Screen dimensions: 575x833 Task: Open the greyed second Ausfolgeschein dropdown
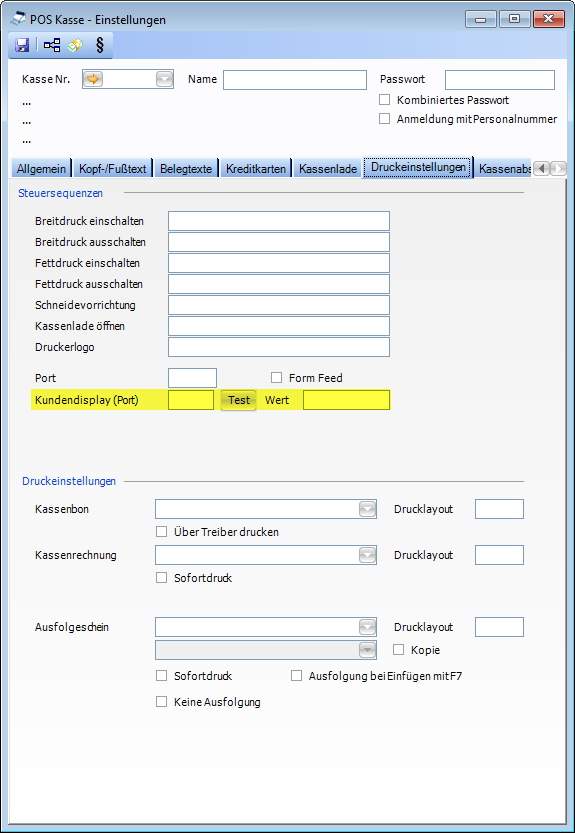click(367, 650)
